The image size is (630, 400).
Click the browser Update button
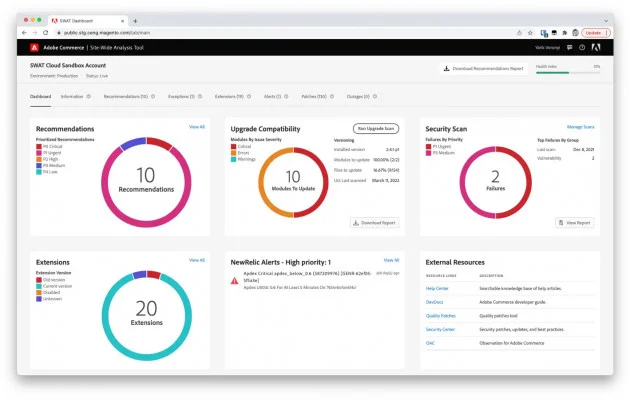tap(594, 32)
